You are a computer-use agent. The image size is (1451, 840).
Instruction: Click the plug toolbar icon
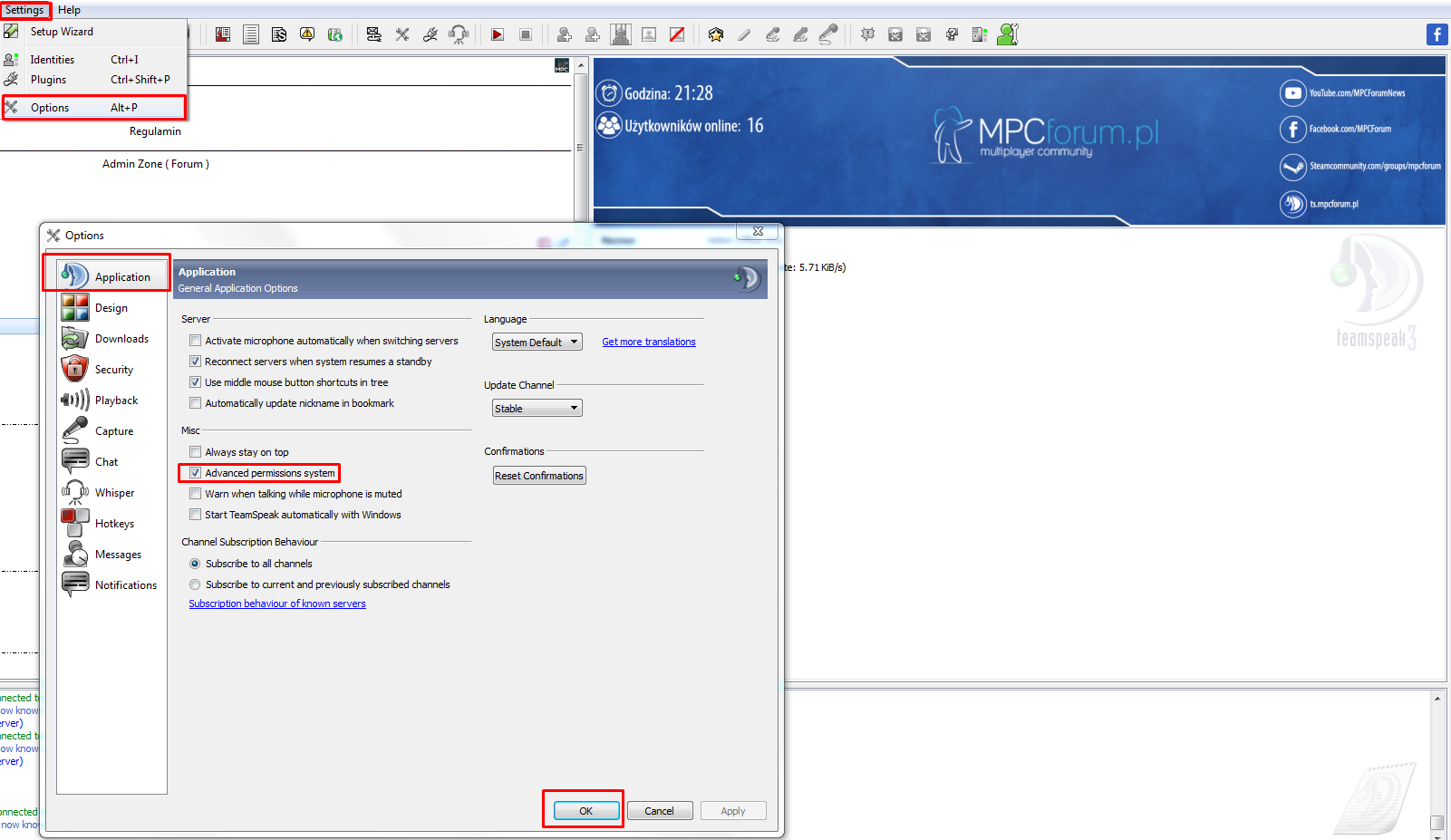click(430, 34)
